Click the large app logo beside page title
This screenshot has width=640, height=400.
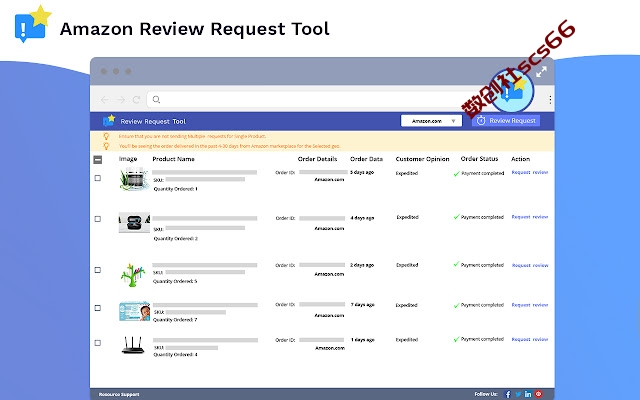click(x=33, y=24)
